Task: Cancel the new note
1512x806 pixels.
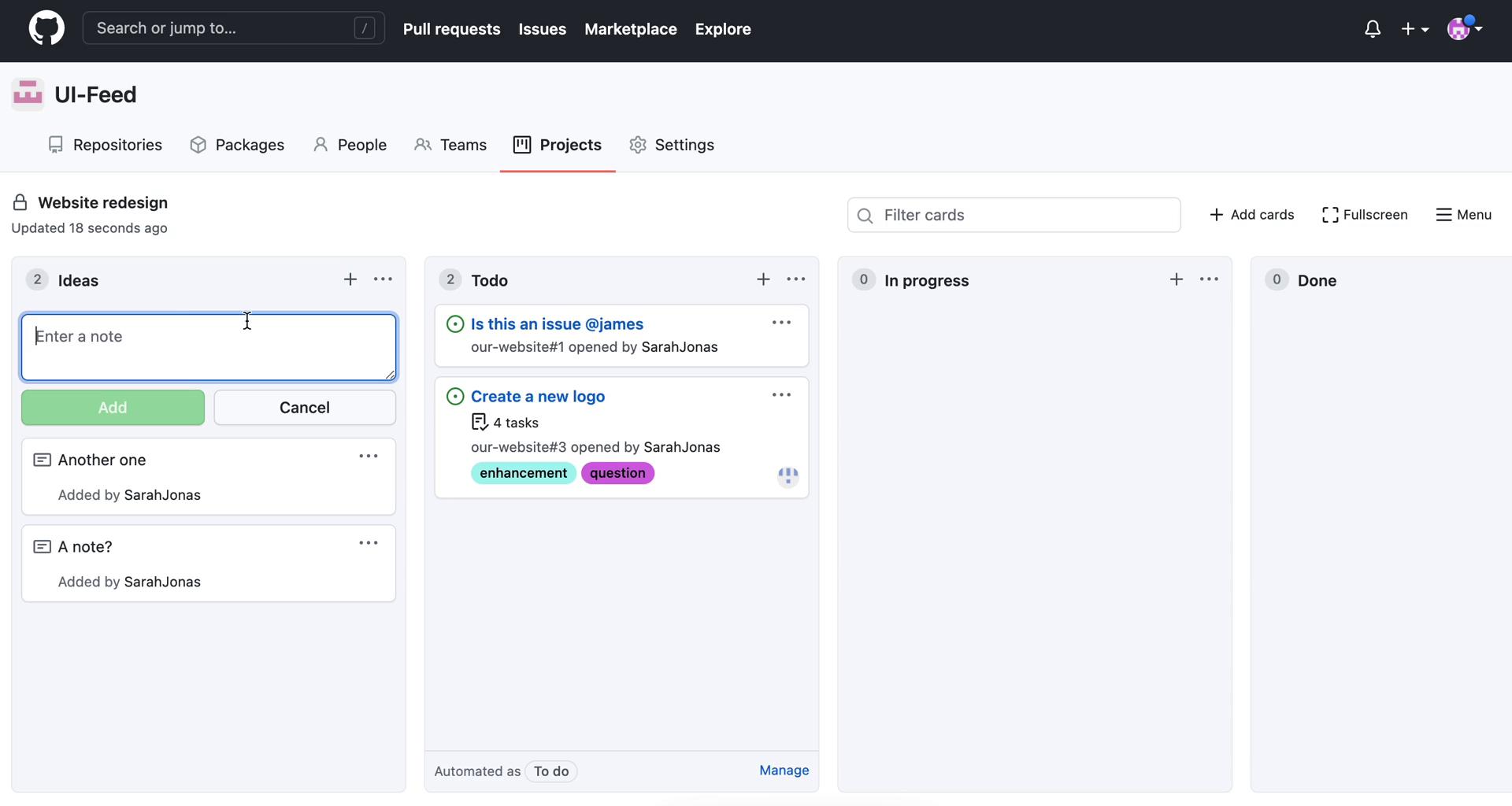Action: pos(305,408)
